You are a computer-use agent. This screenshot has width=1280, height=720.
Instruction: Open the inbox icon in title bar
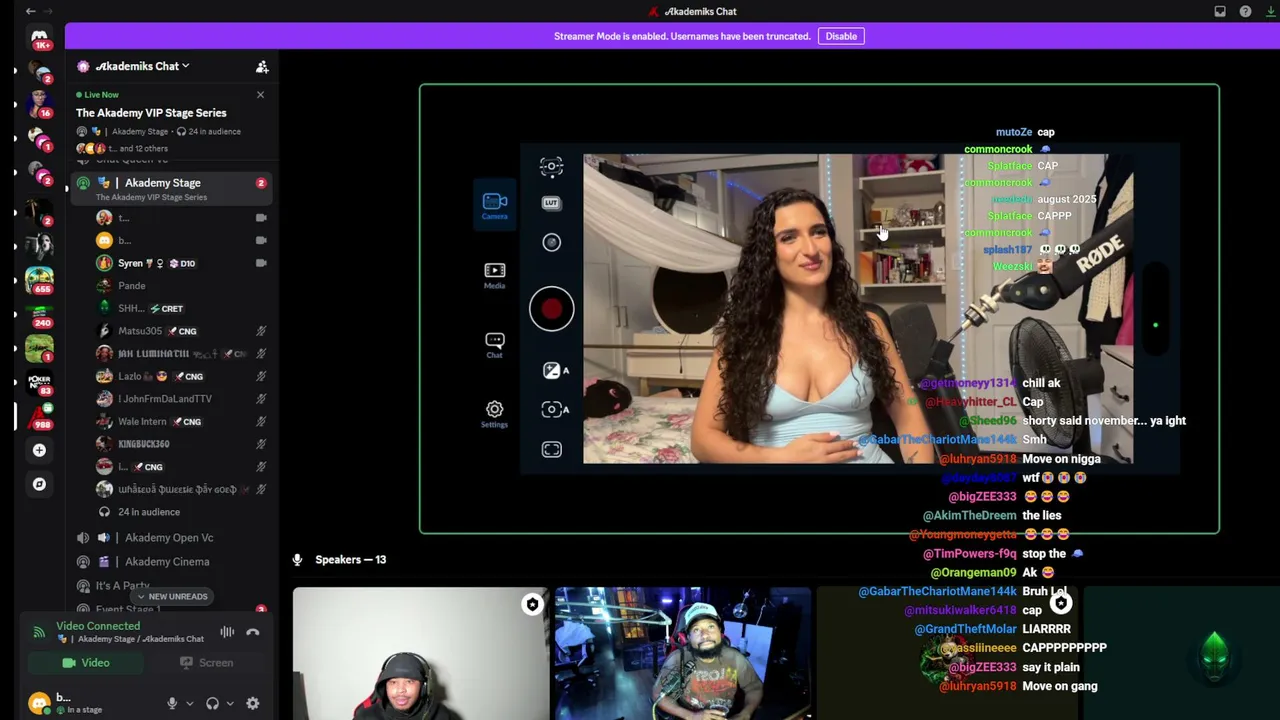coord(1220,11)
